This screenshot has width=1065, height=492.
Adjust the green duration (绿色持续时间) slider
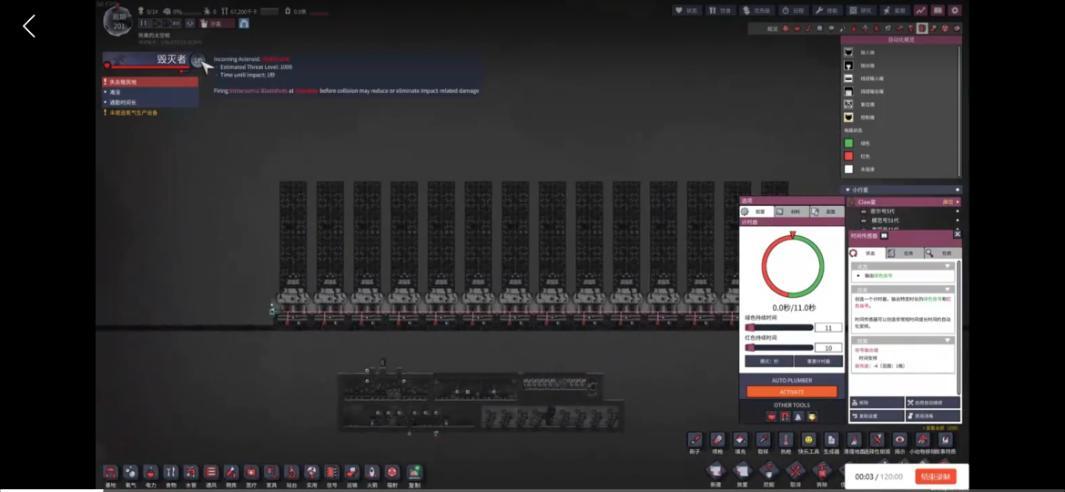[x=779, y=328]
